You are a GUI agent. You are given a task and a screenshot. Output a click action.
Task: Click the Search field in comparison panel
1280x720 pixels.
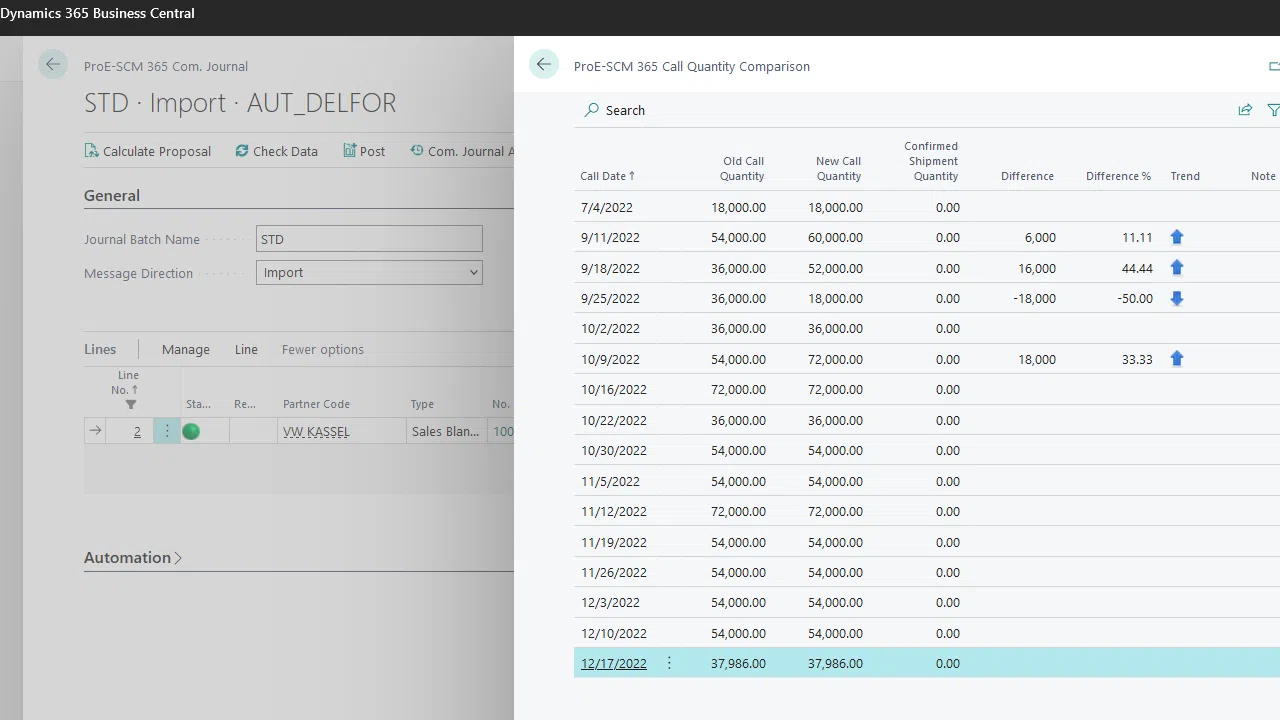click(x=625, y=110)
